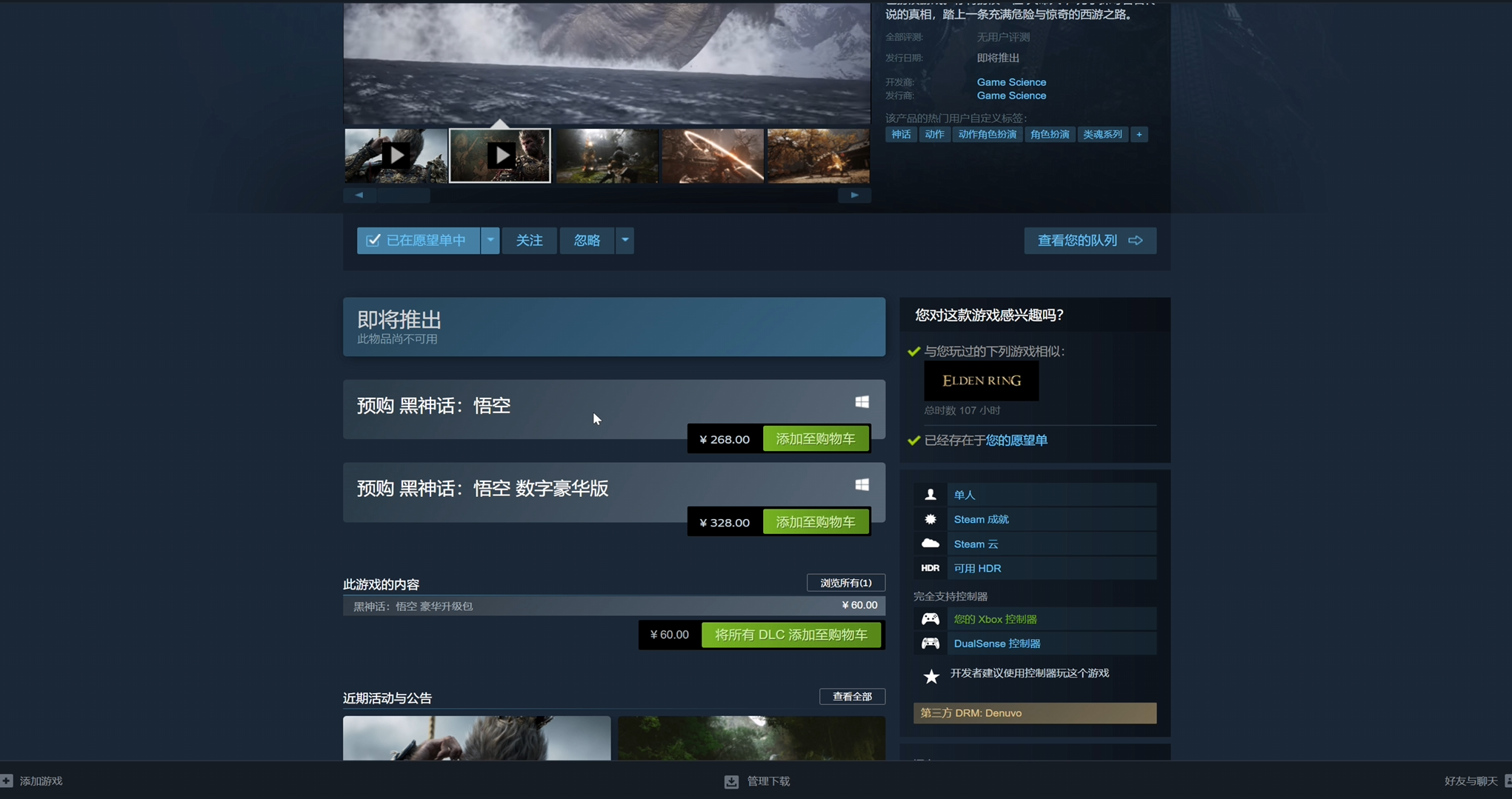The image size is (1512, 799).
Task: Open 好友与聊天 friends and chat
Action: pyautogui.click(x=1471, y=781)
